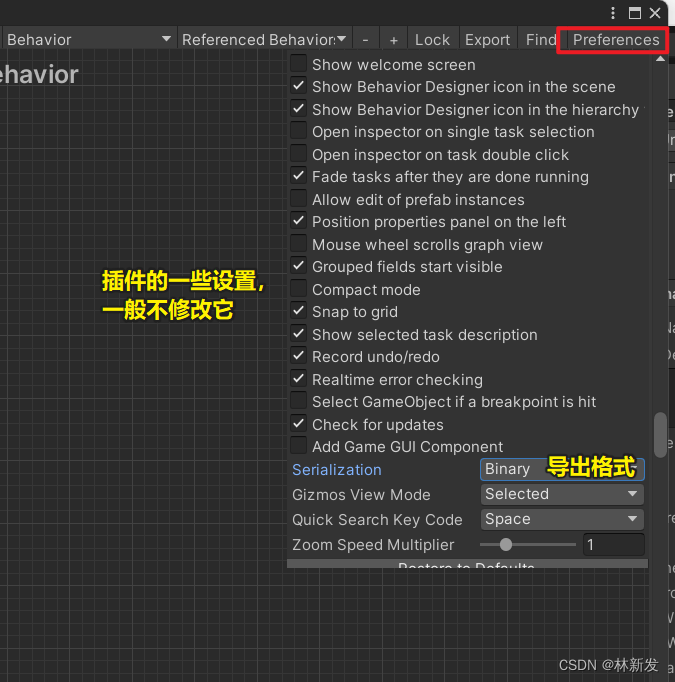This screenshot has width=675, height=682.
Task: Toggle Record undo/redo checkbox
Action: (x=299, y=356)
